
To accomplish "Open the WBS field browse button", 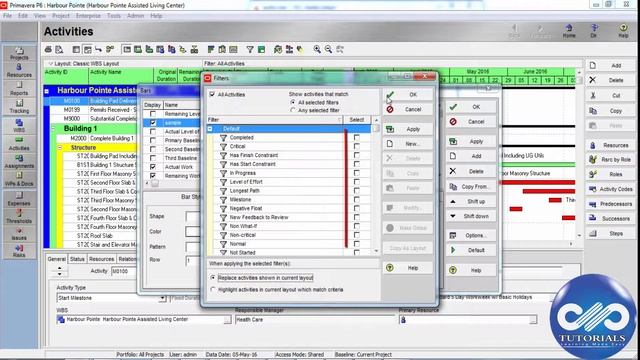I will (227, 320).
